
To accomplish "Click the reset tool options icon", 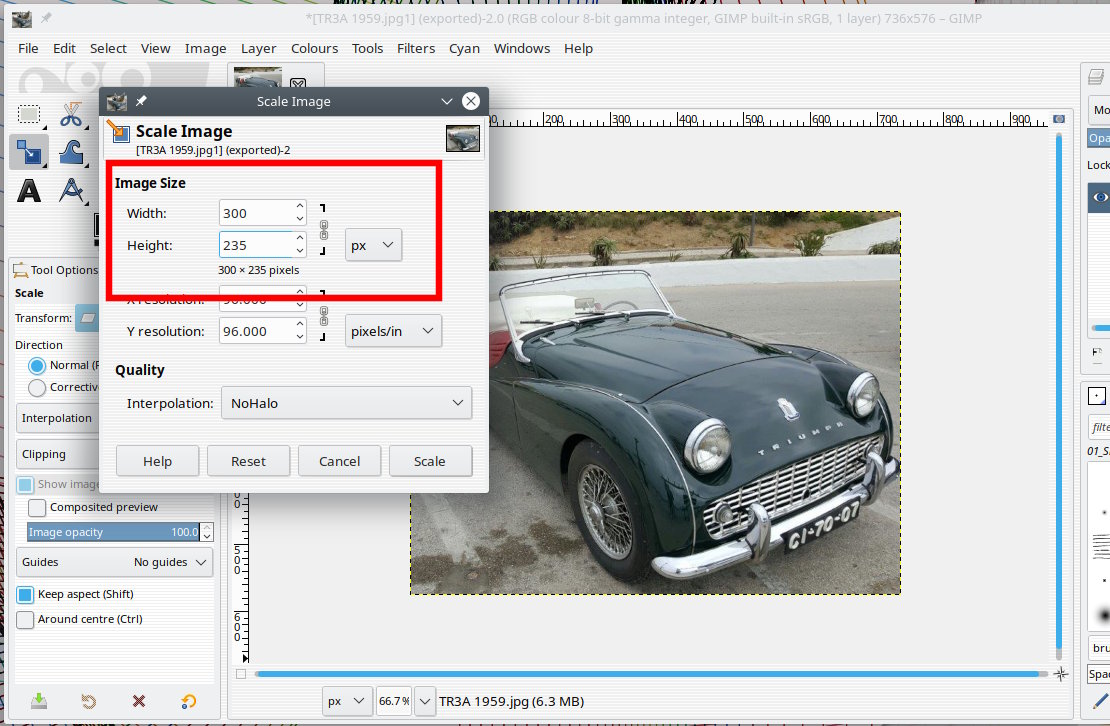I will pyautogui.click(x=189, y=701).
